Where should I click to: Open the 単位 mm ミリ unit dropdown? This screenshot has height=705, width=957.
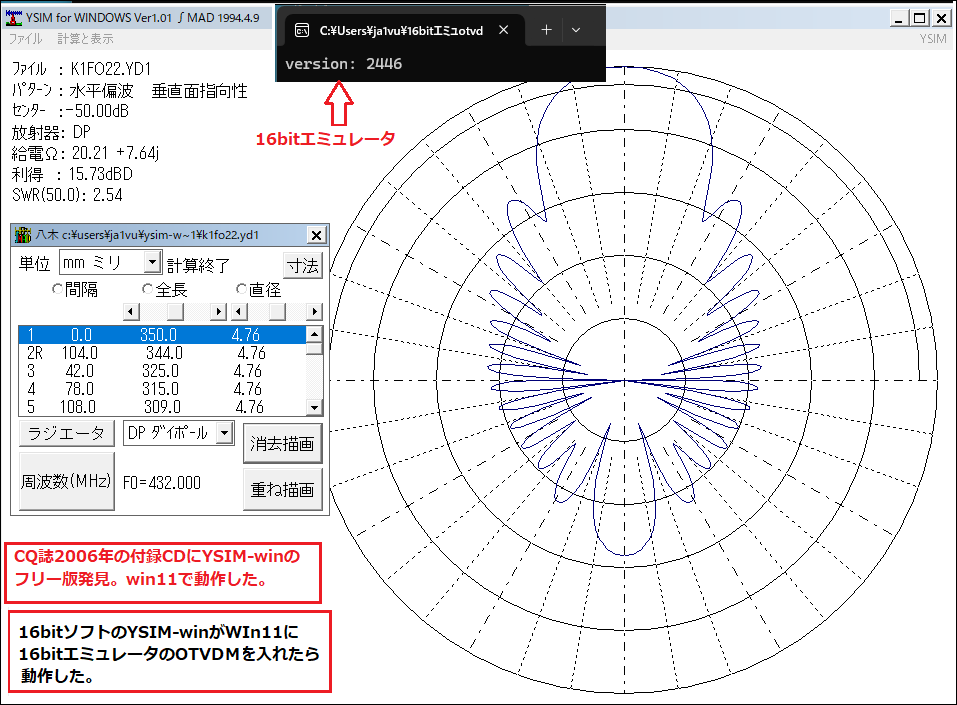point(153,262)
